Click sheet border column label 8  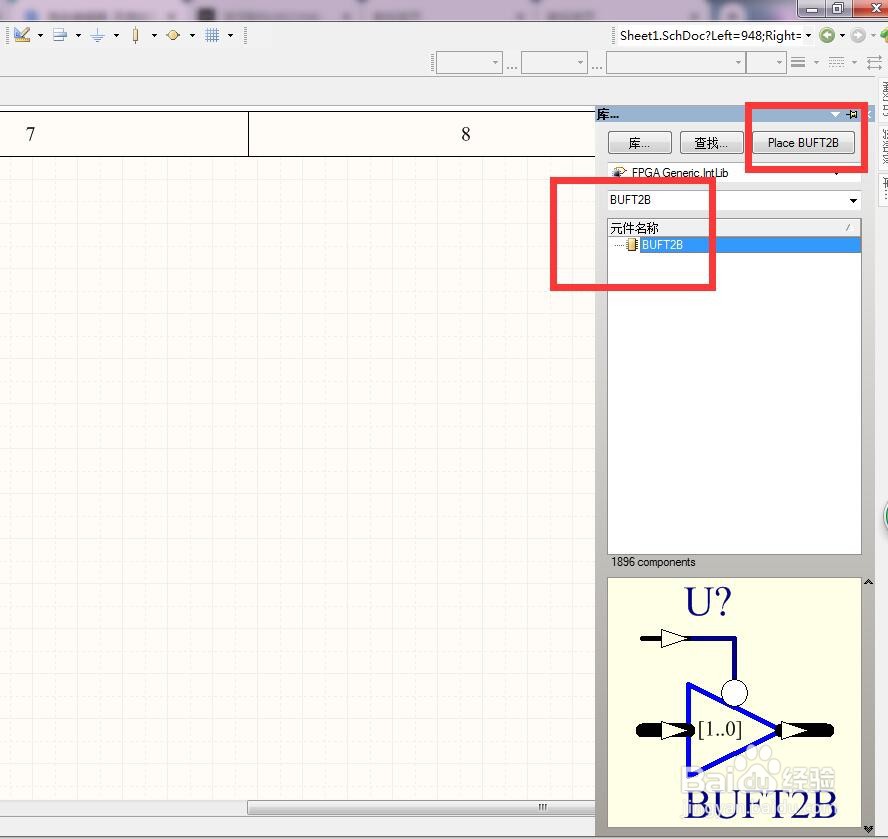(466, 134)
